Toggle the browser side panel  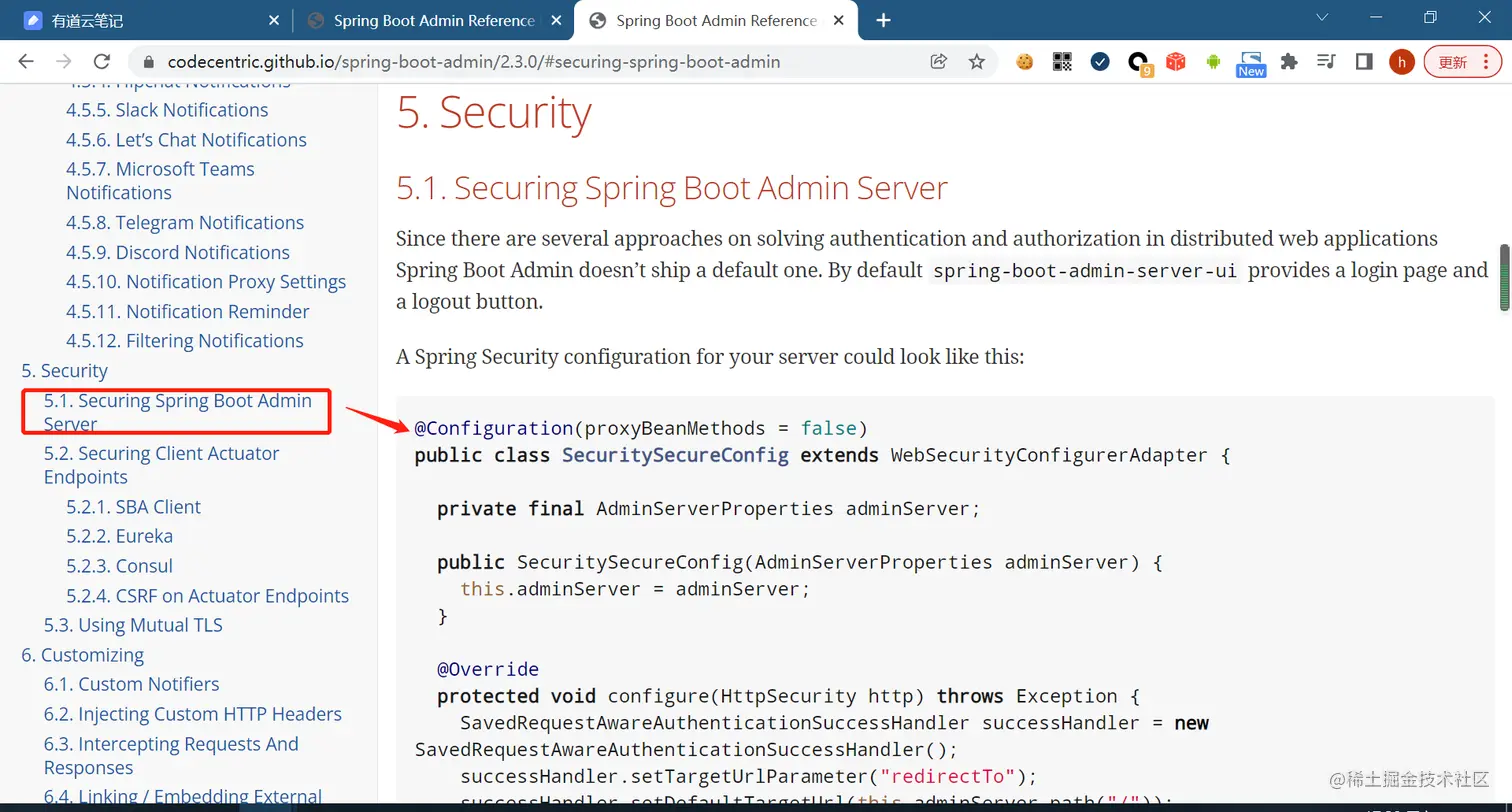[1364, 62]
